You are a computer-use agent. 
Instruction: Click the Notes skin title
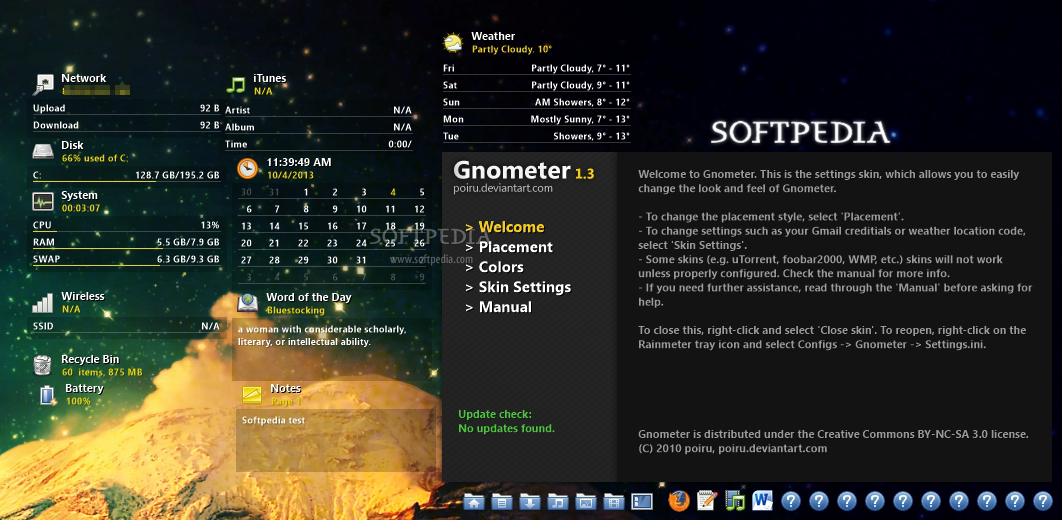(285, 388)
